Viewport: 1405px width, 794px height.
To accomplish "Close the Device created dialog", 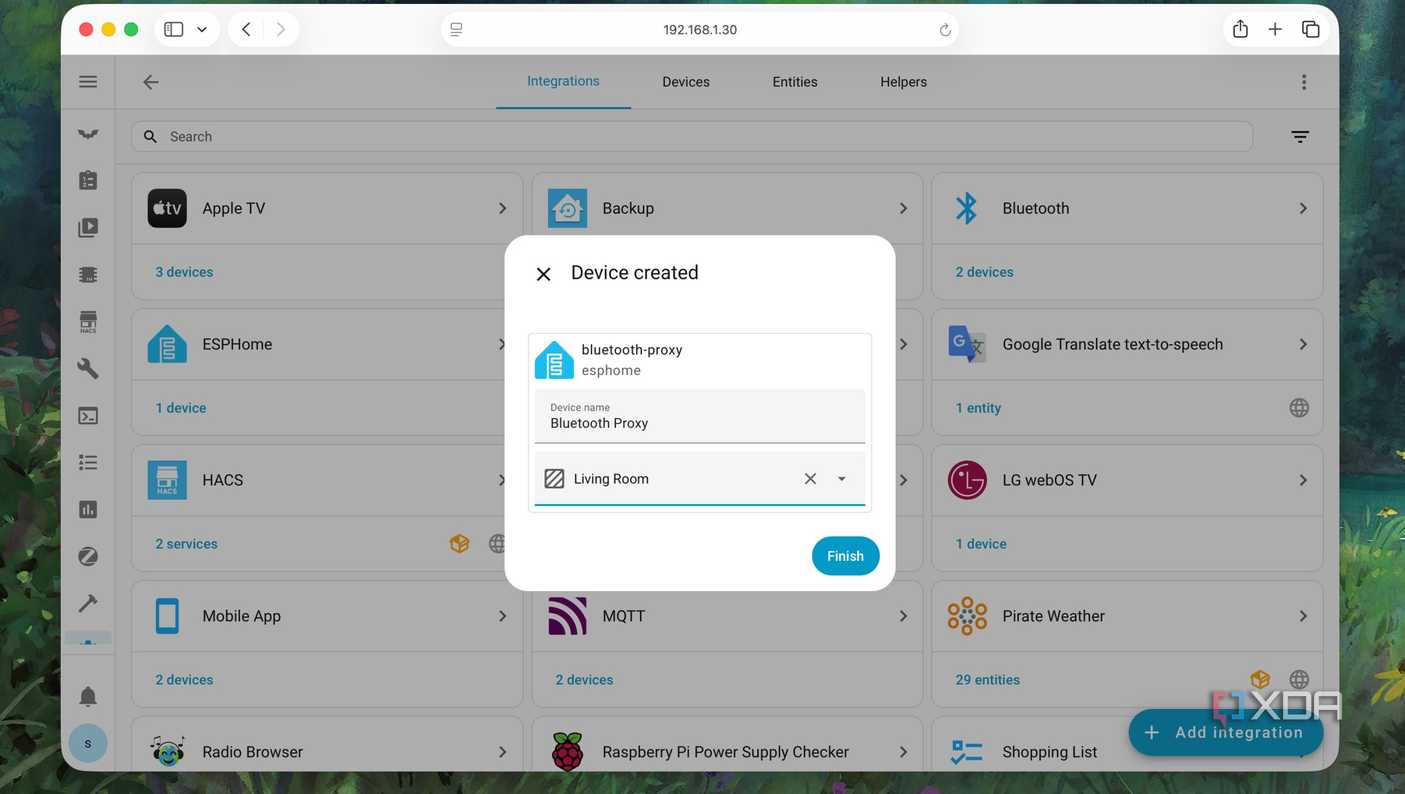I will [x=543, y=274].
